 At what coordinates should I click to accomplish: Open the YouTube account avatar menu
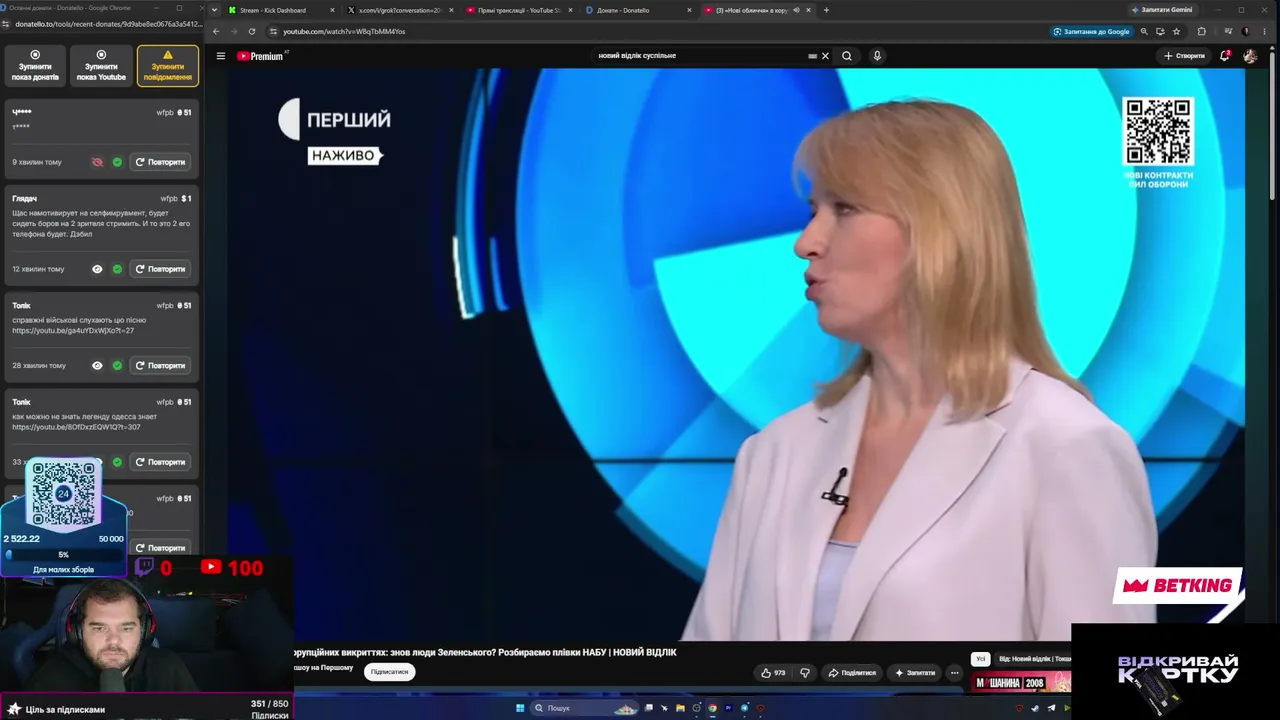(1250, 56)
